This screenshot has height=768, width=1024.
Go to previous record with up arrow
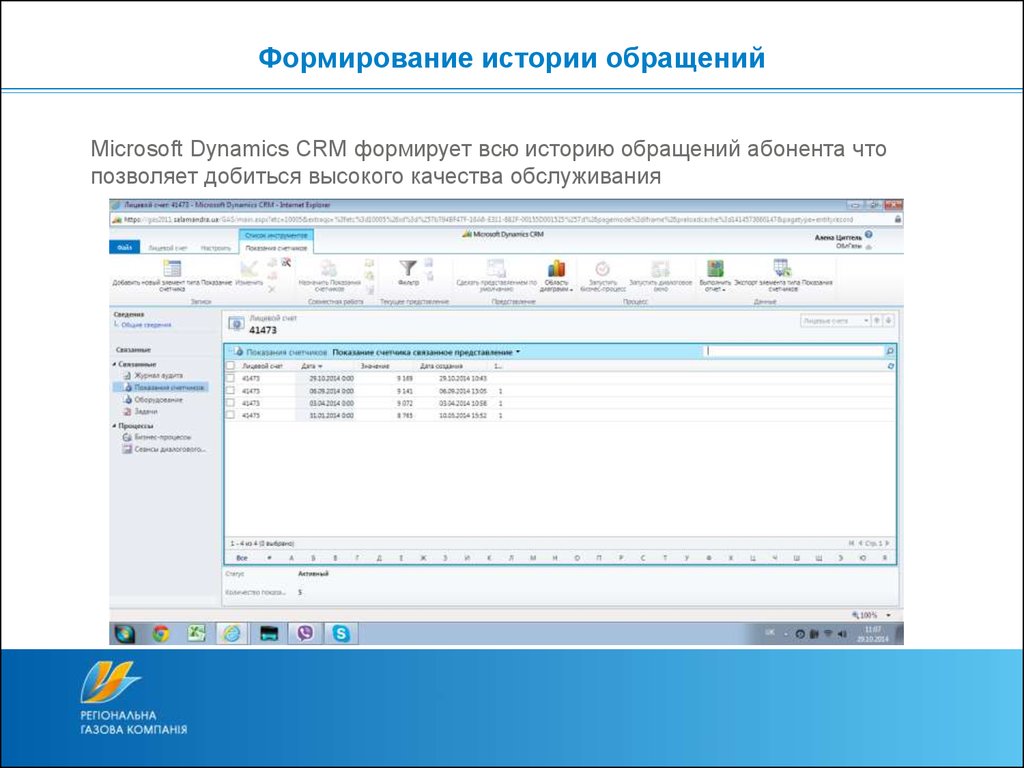click(878, 321)
